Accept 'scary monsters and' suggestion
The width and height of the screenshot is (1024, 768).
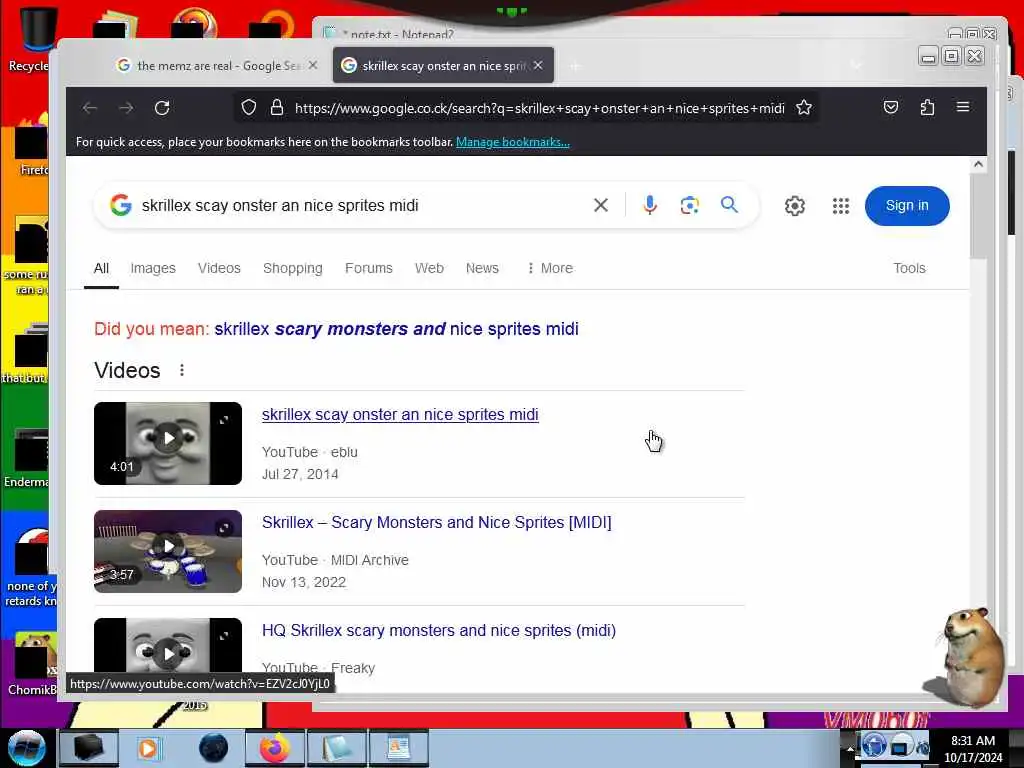pos(396,328)
